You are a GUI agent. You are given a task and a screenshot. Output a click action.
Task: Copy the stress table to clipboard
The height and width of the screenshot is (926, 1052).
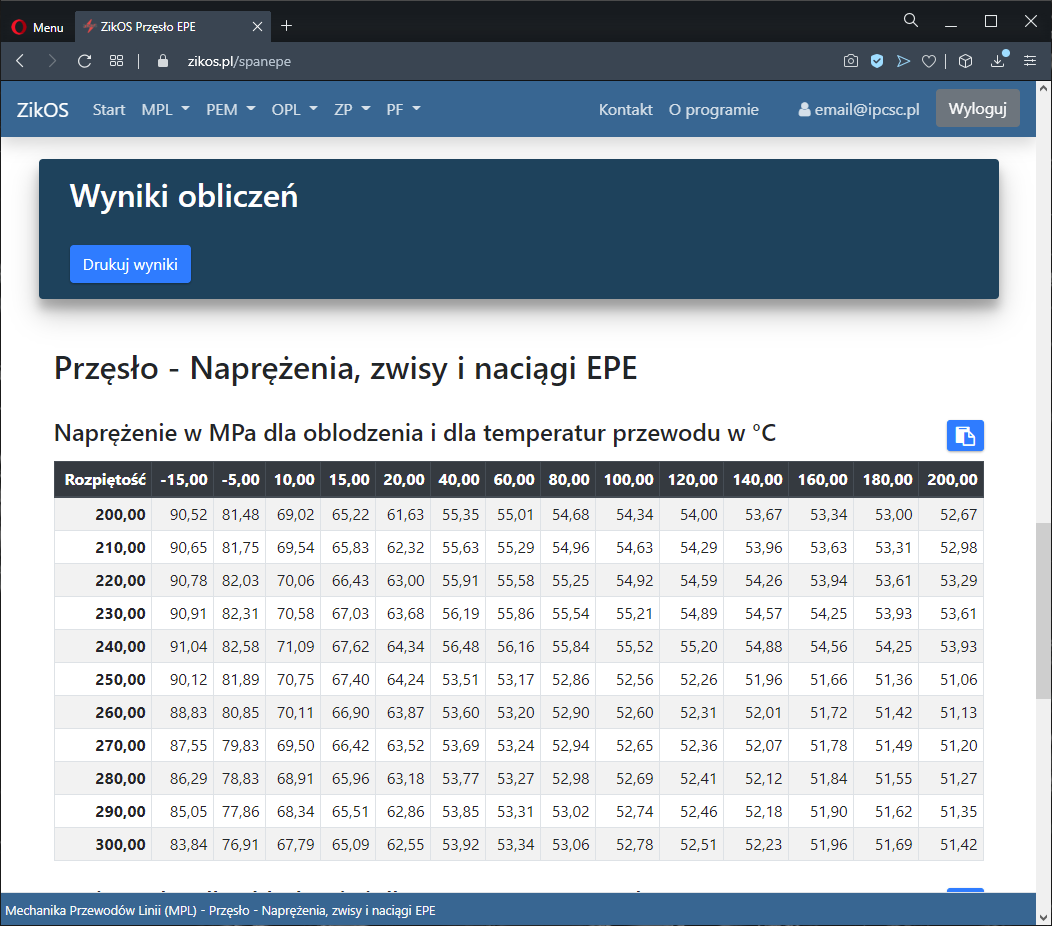[x=965, y=435]
